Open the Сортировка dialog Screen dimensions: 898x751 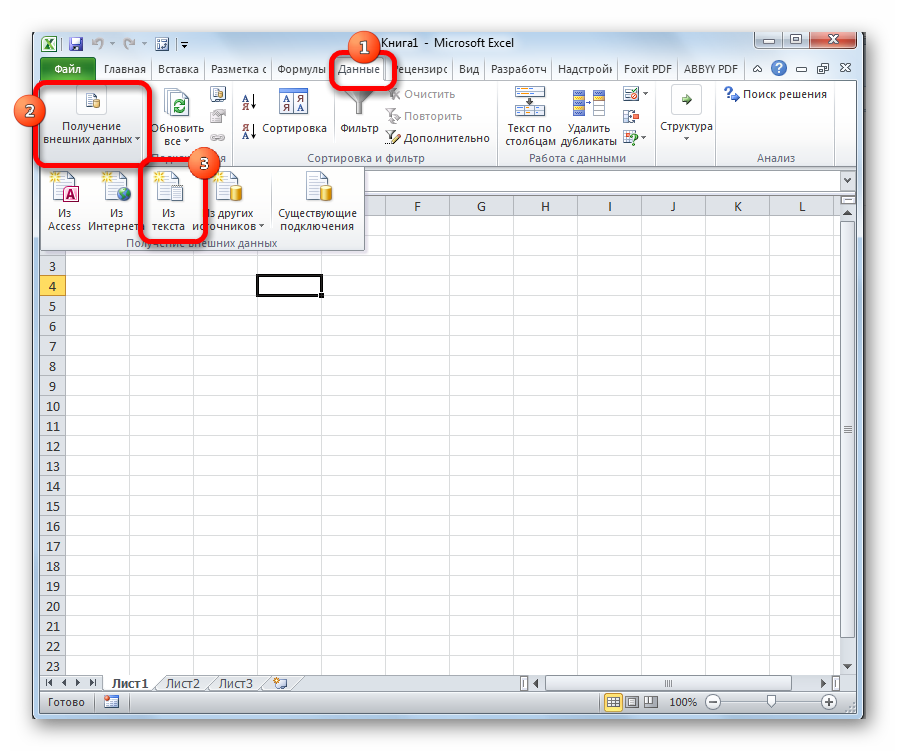click(294, 113)
